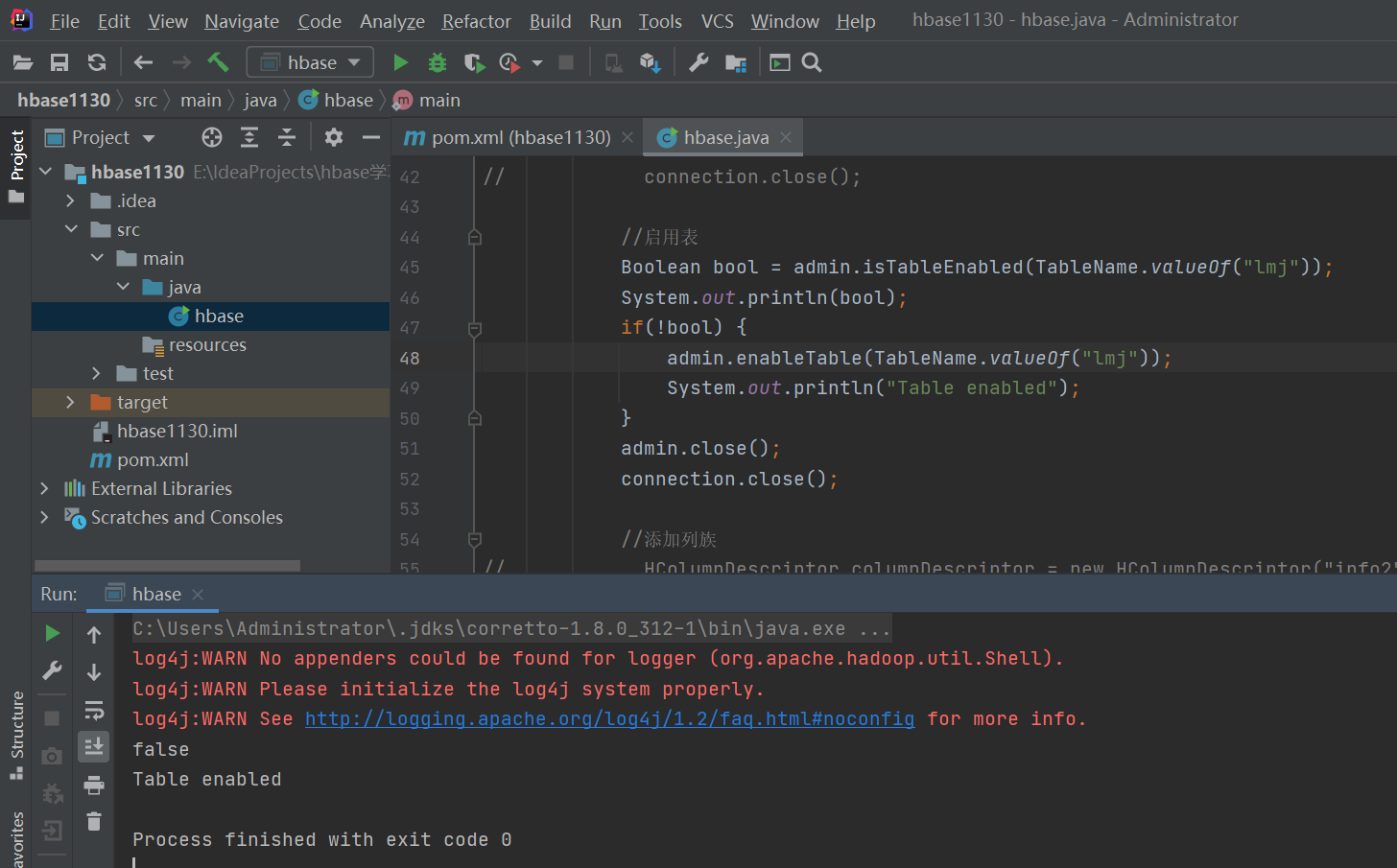Open the Project Structure dialog icon

click(736, 63)
